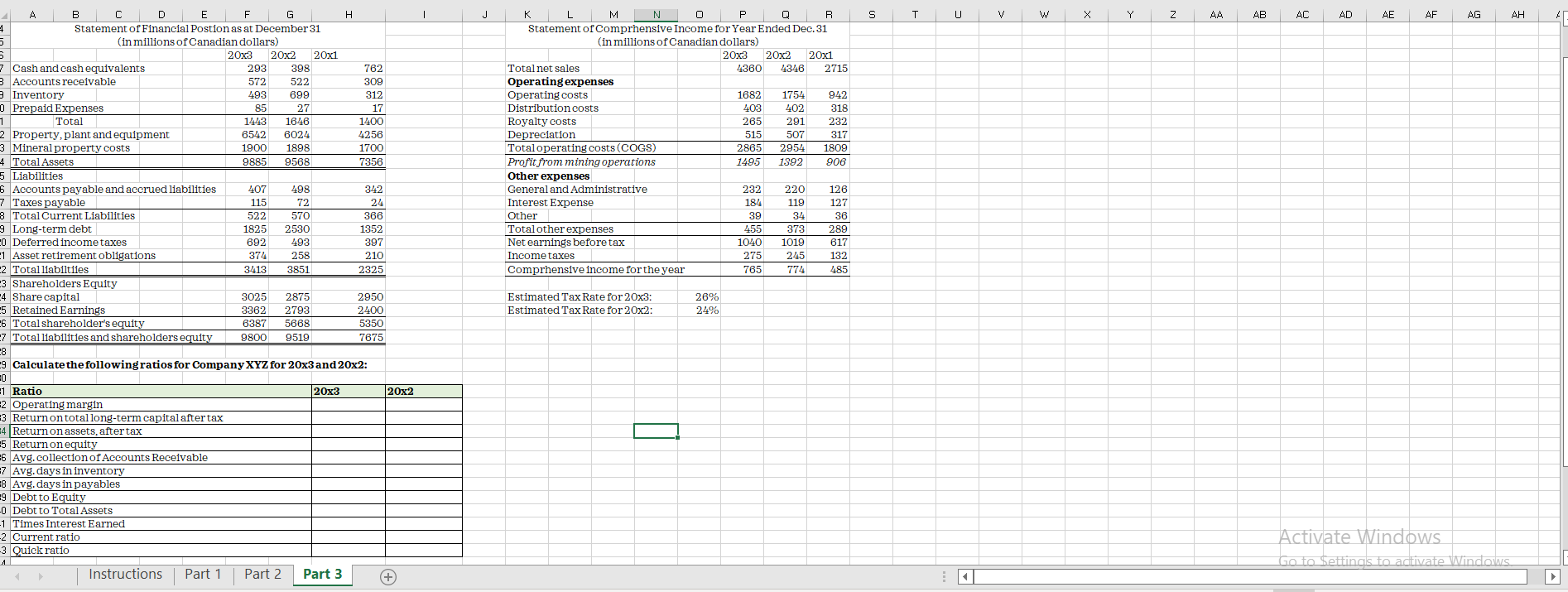Screen dimensions: 1568x592
Task: Select the 765 comprehensive income value
Action: coord(753,270)
